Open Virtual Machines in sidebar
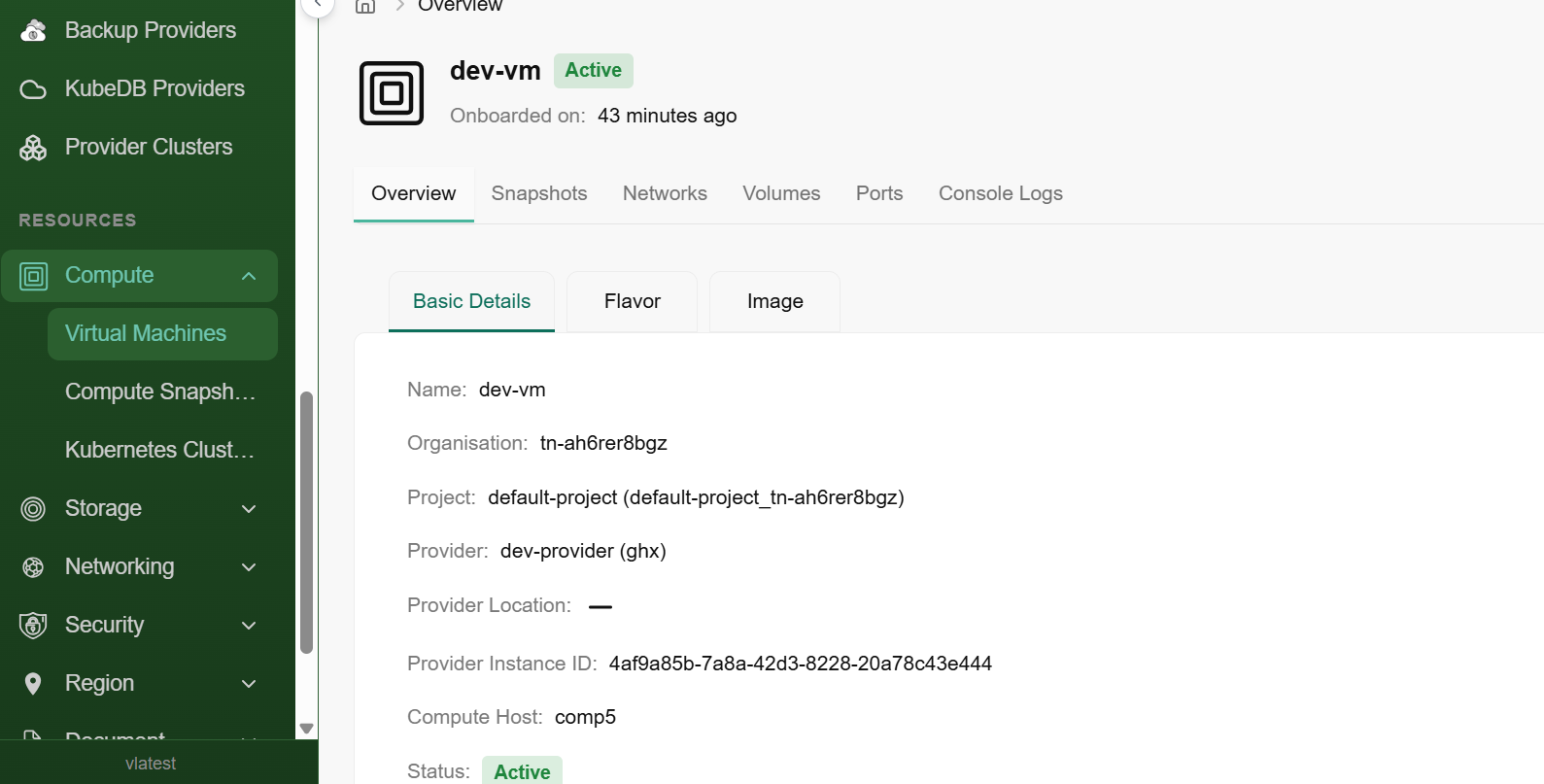The height and width of the screenshot is (784, 1544). pos(146,333)
